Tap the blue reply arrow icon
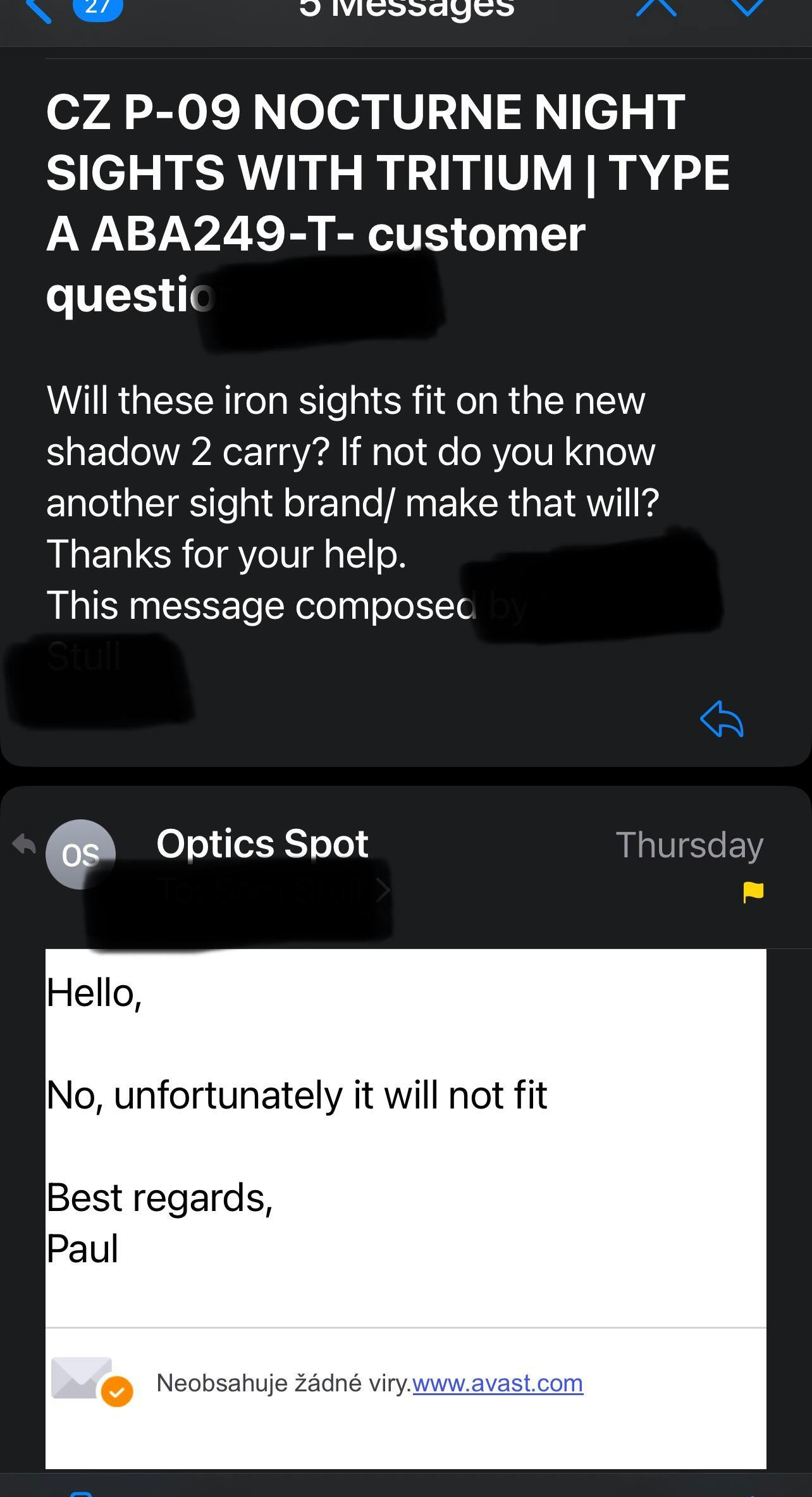The width and height of the screenshot is (812, 1497). coord(722,719)
